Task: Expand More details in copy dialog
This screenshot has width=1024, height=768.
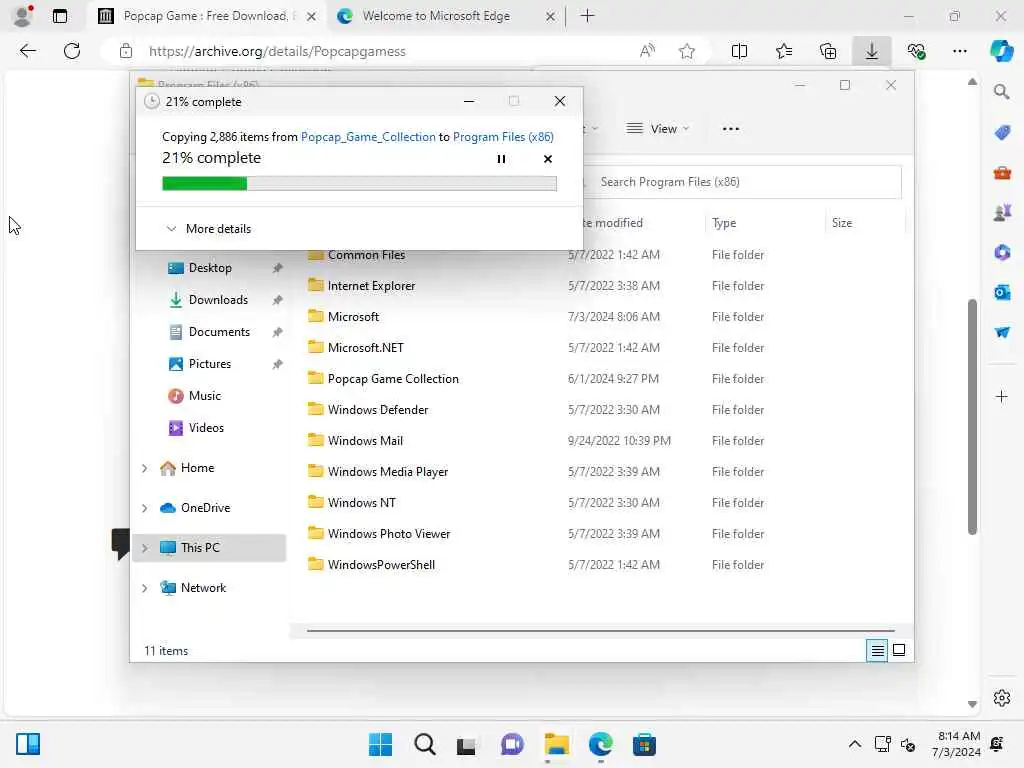Action: pyautogui.click(x=208, y=229)
